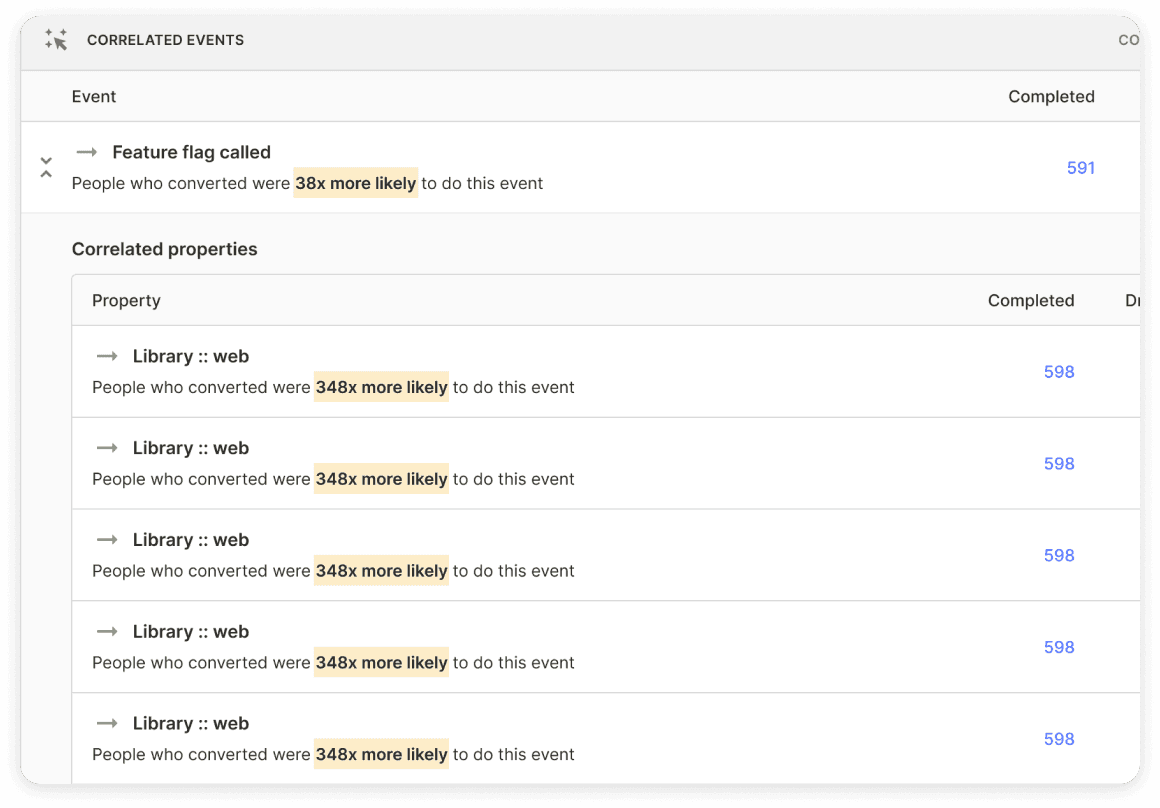The image size is (1160, 808).
Task: Click the highlighted 38x more likely text
Action: tap(355, 183)
